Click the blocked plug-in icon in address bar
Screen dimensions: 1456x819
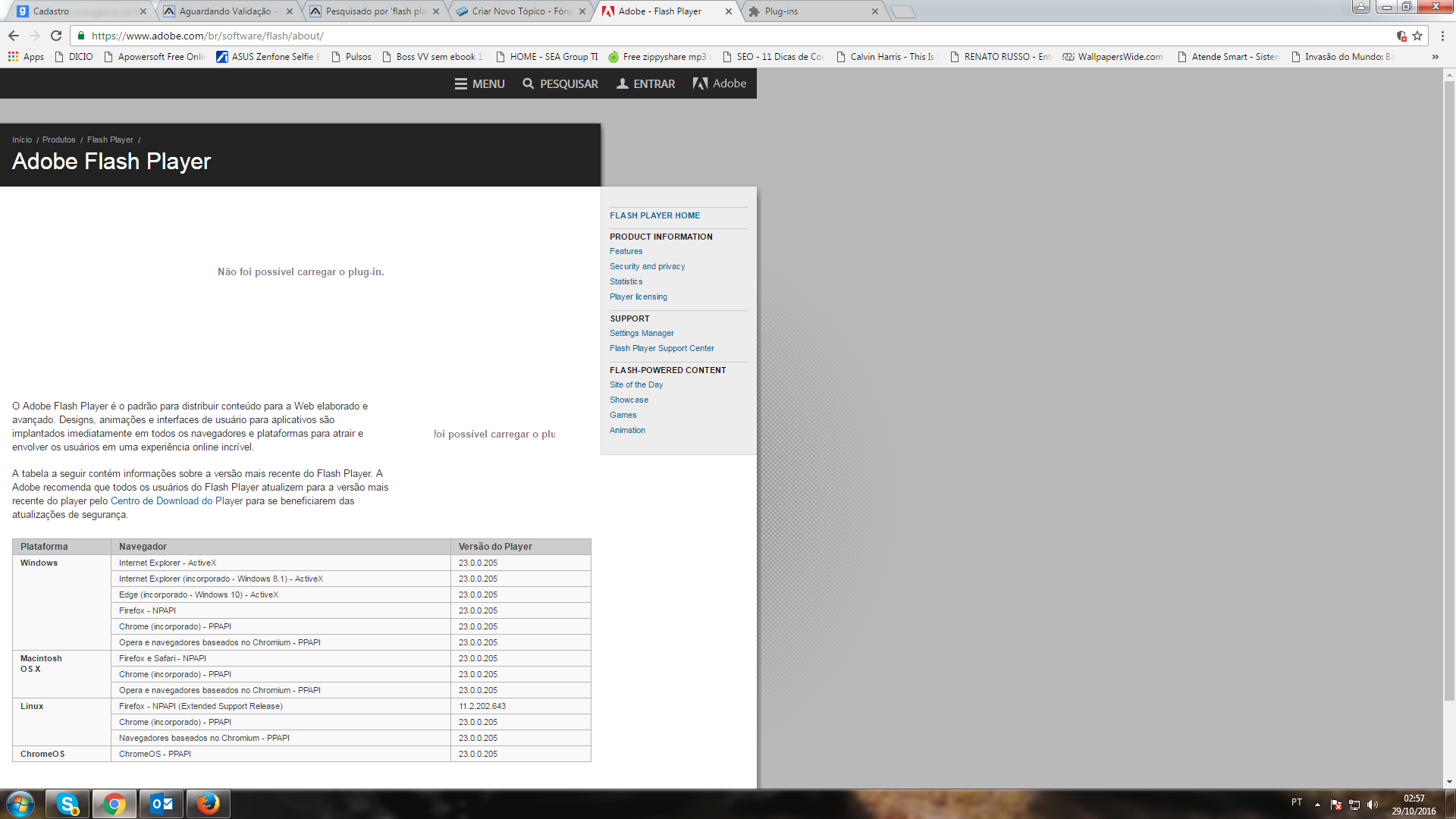(1401, 36)
